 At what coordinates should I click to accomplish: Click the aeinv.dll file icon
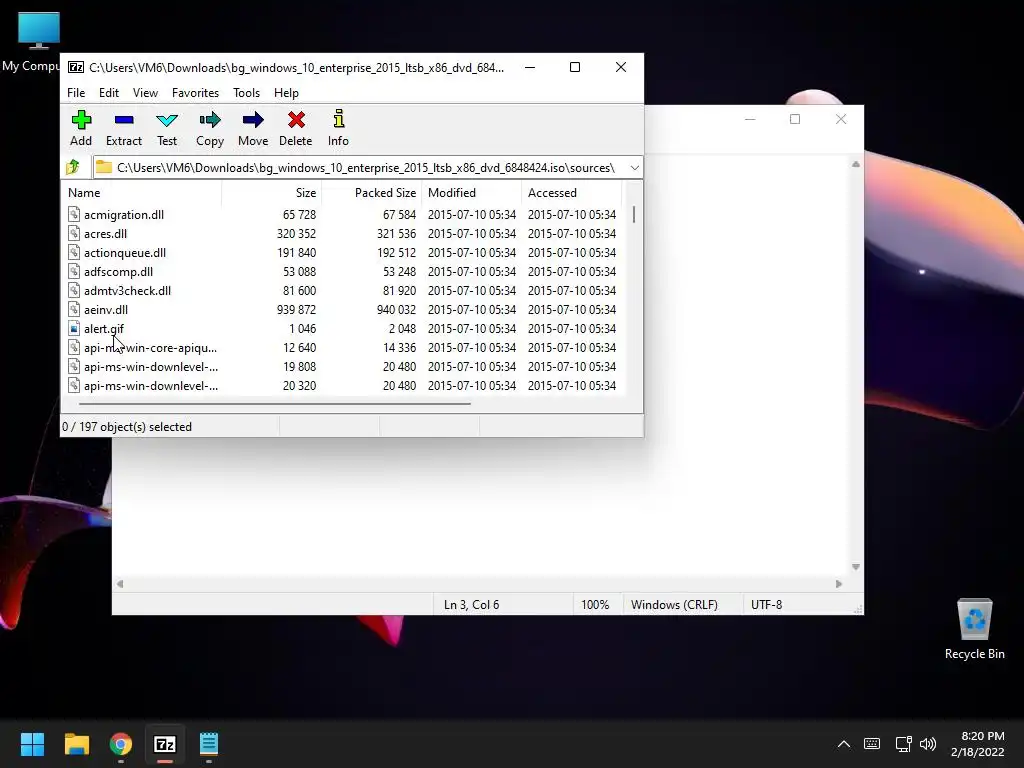pyautogui.click(x=74, y=310)
